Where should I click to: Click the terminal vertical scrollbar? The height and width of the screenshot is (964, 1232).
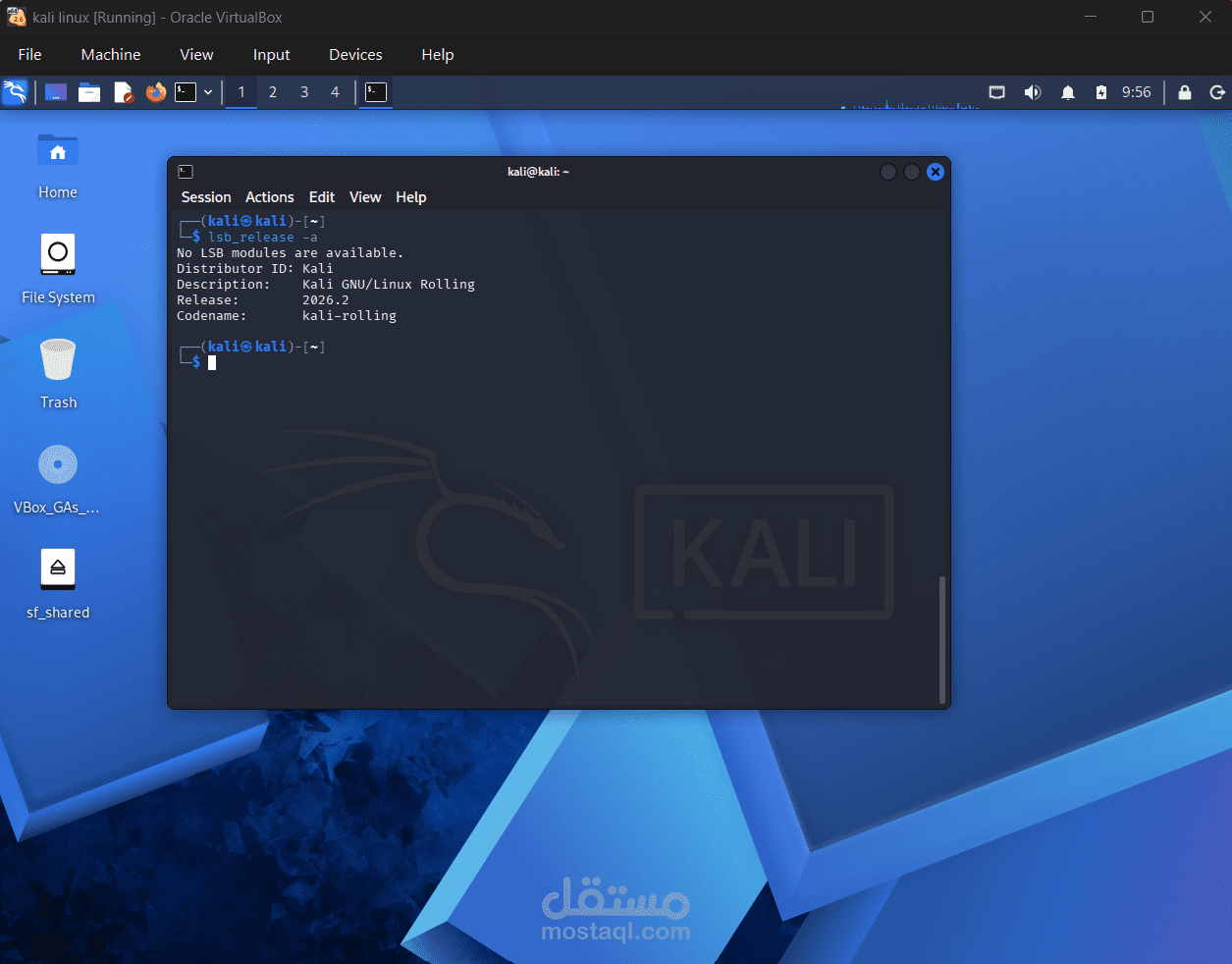tap(942, 639)
